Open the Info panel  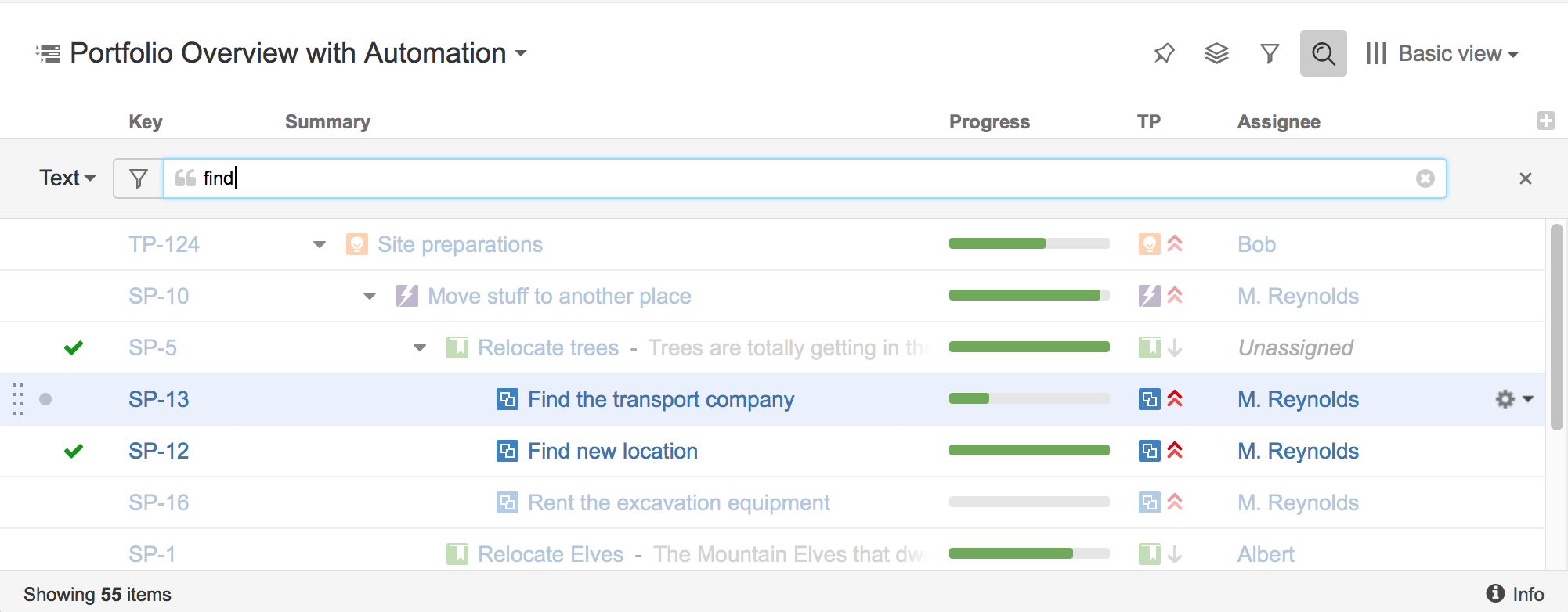coord(1515,594)
